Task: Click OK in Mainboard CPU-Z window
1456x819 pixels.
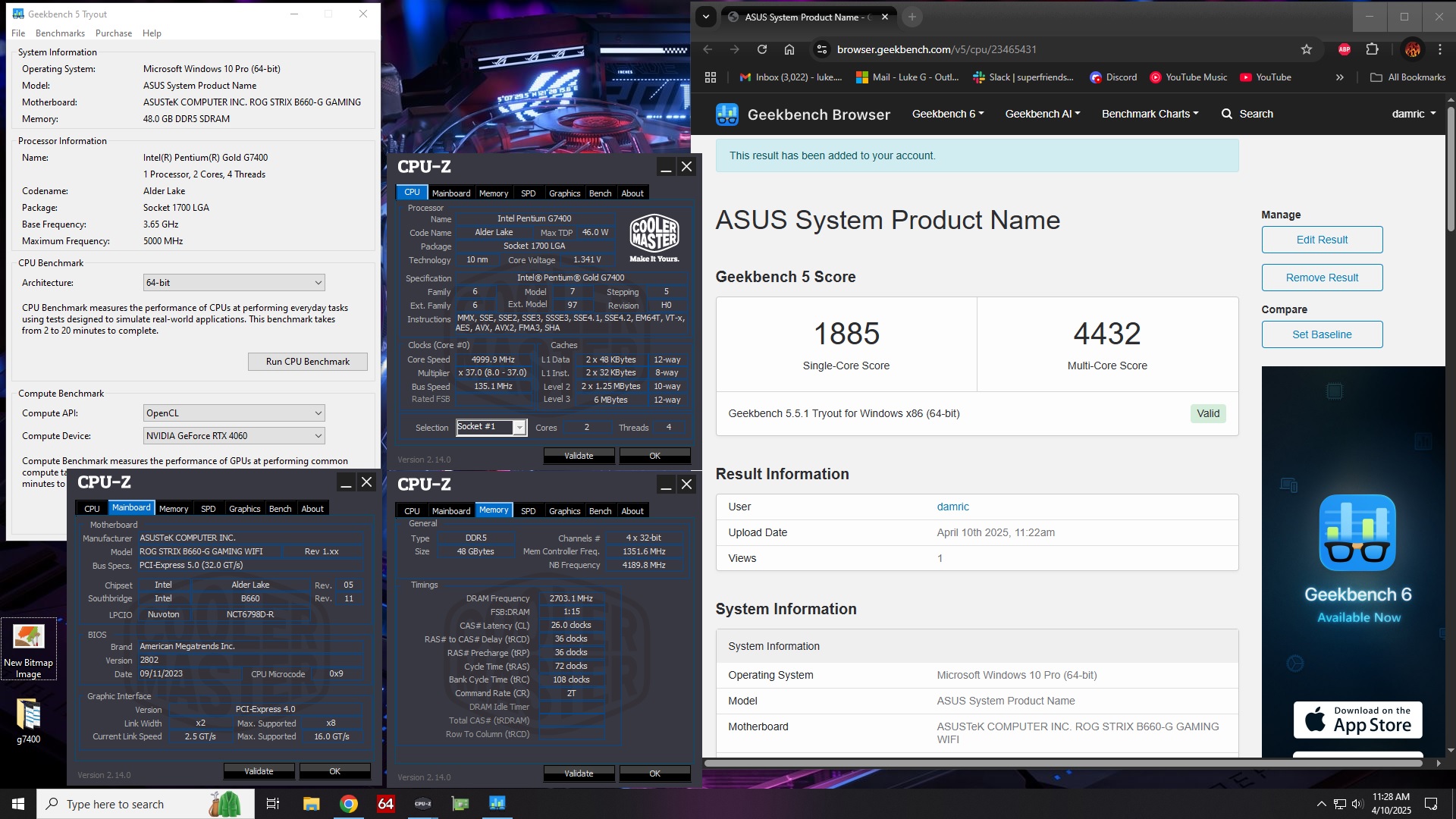Action: pyautogui.click(x=334, y=771)
